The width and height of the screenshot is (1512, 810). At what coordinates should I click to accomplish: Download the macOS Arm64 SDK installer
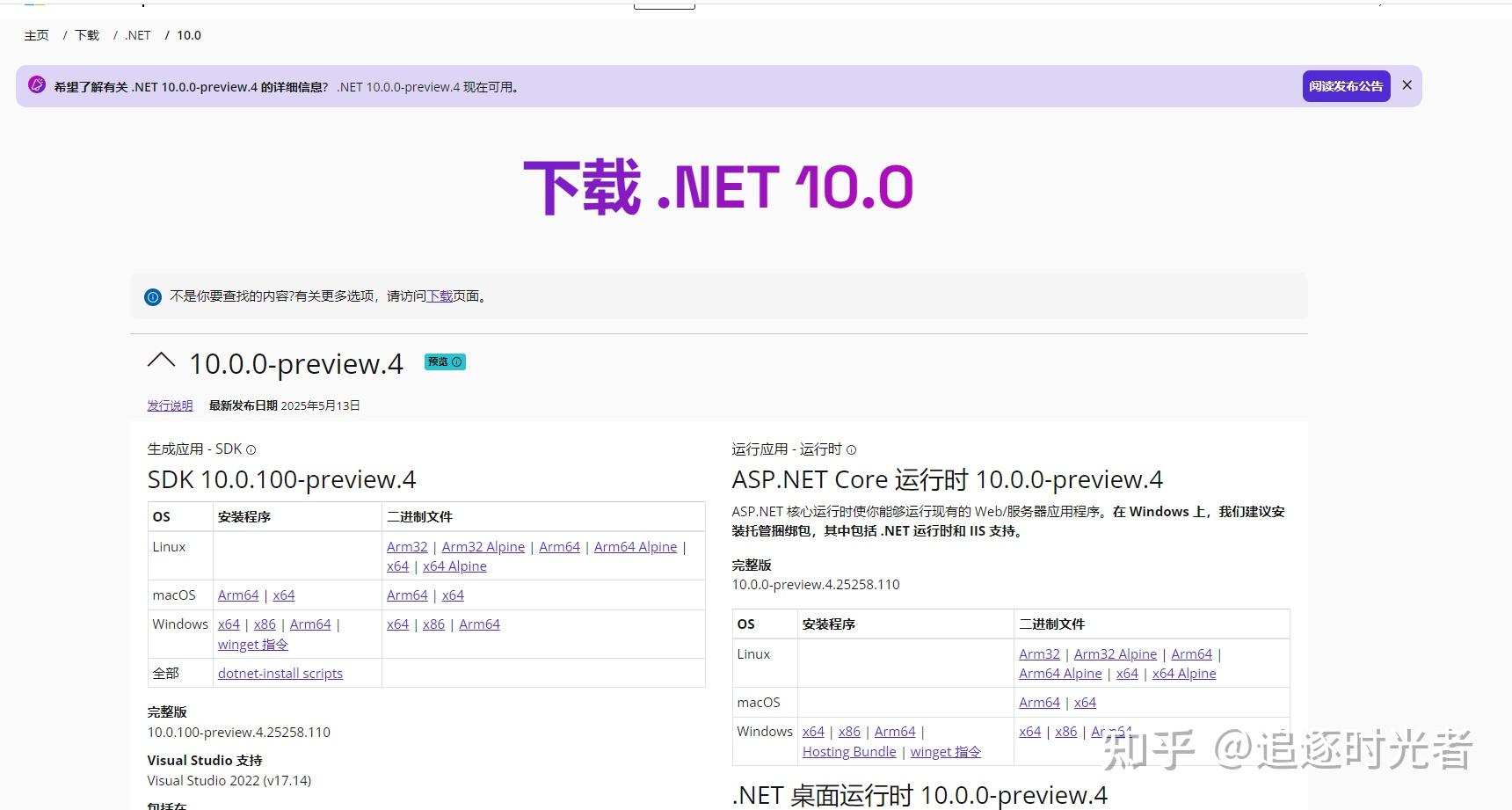[237, 595]
